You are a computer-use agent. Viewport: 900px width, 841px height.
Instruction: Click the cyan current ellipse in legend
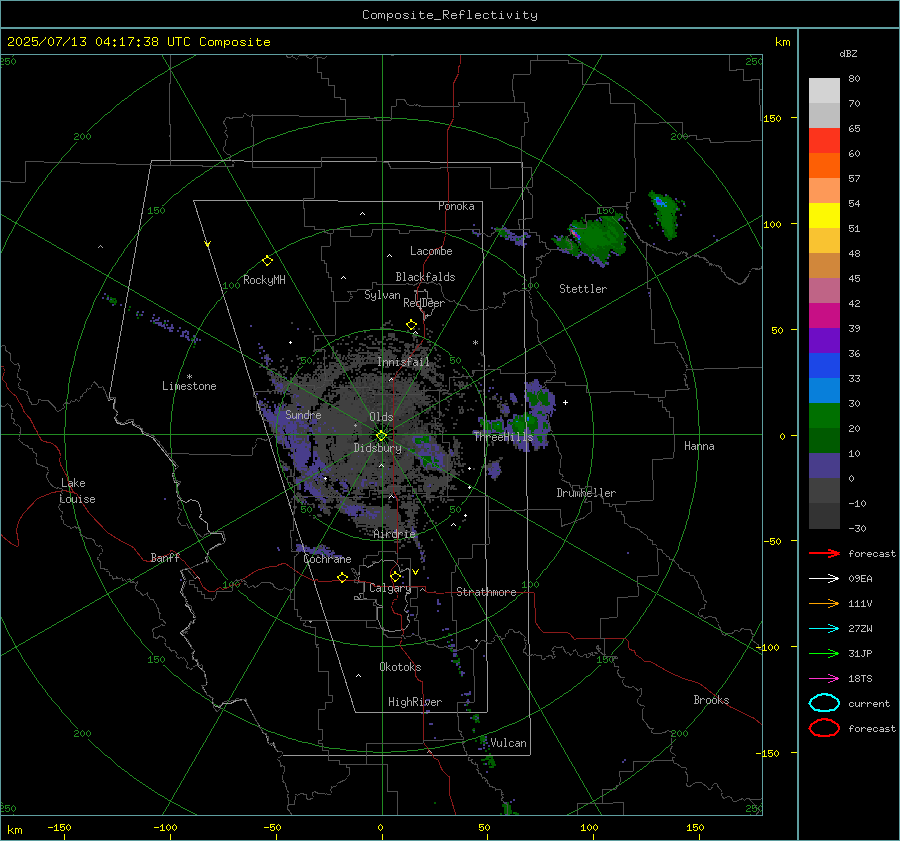[x=824, y=703]
